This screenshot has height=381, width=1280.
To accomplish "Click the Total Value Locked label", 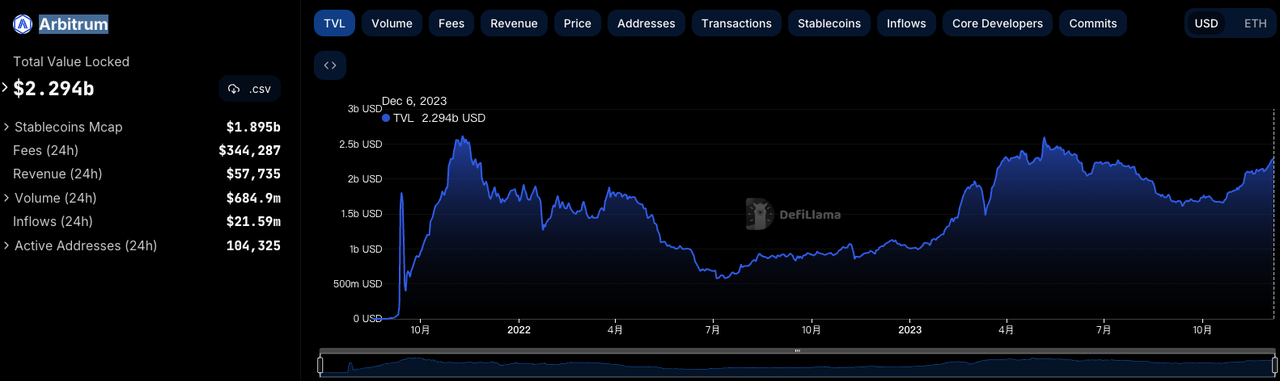I will point(71,62).
